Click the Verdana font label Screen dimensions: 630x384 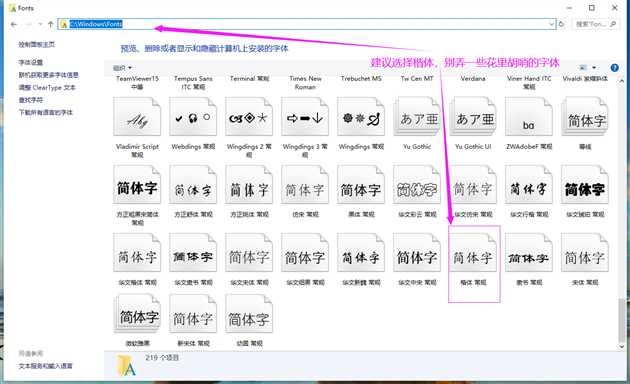(473, 78)
